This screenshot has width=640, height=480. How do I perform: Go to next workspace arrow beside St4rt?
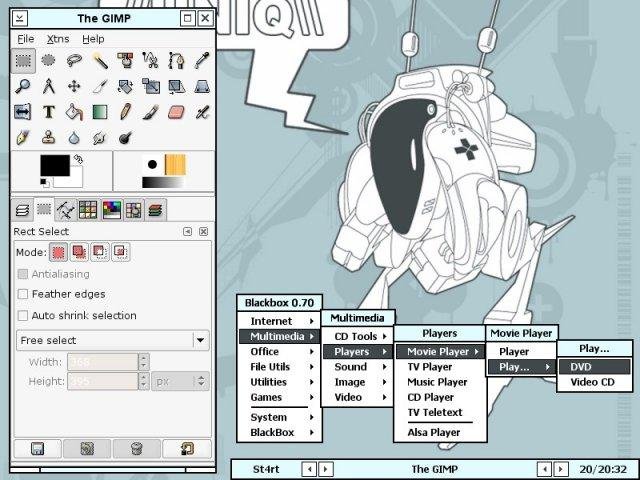coord(325,469)
